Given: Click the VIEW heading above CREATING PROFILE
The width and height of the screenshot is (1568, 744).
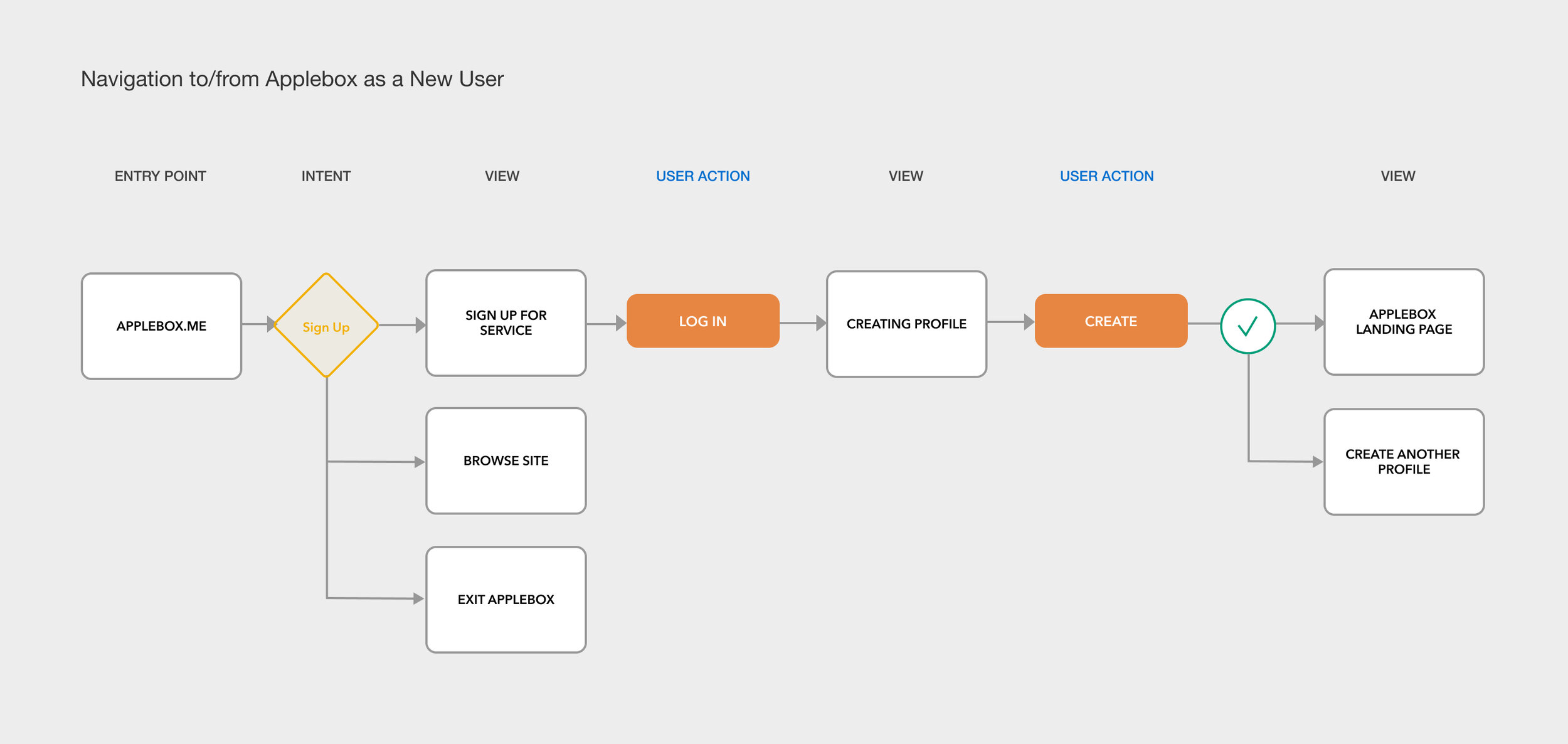Looking at the screenshot, I should [906, 176].
